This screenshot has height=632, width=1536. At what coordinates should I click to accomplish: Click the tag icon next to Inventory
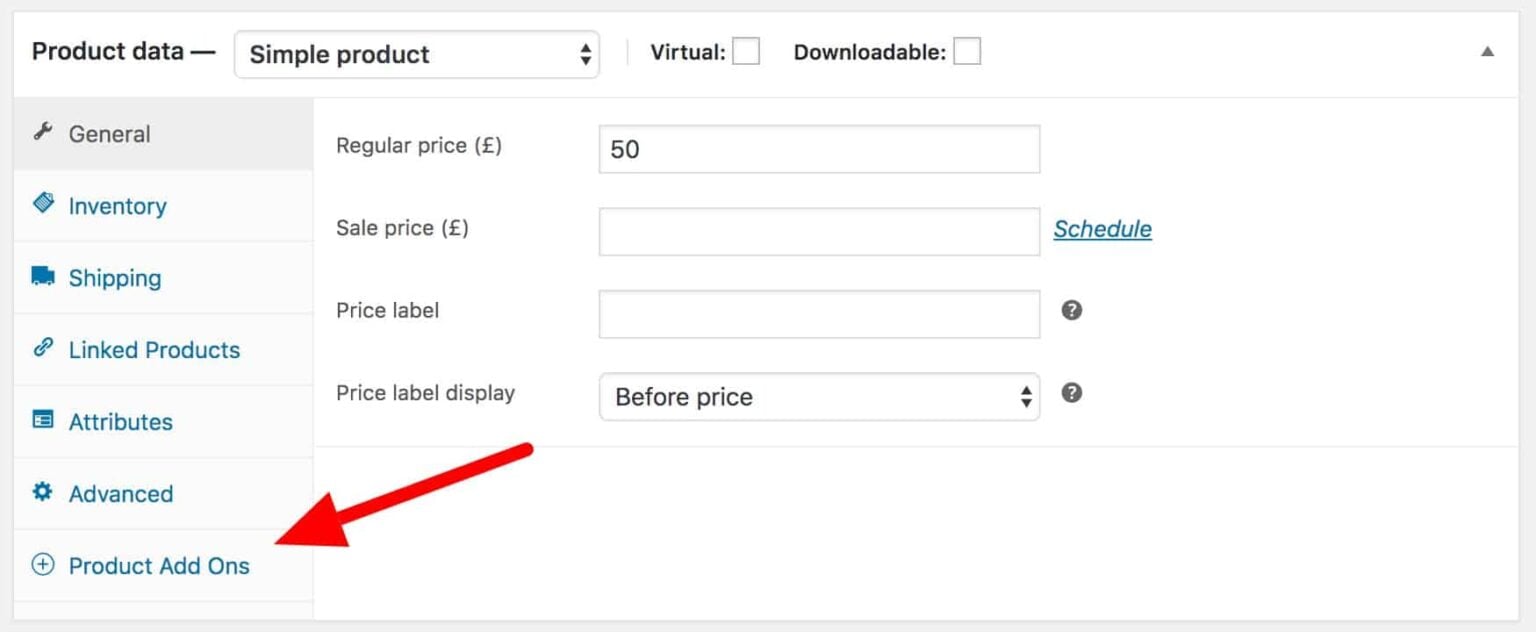[43, 204]
